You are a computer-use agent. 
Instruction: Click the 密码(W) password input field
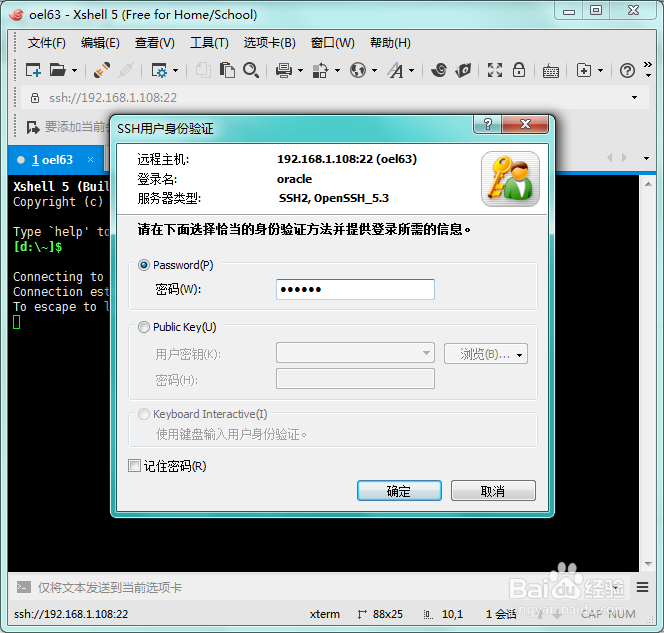pos(355,289)
